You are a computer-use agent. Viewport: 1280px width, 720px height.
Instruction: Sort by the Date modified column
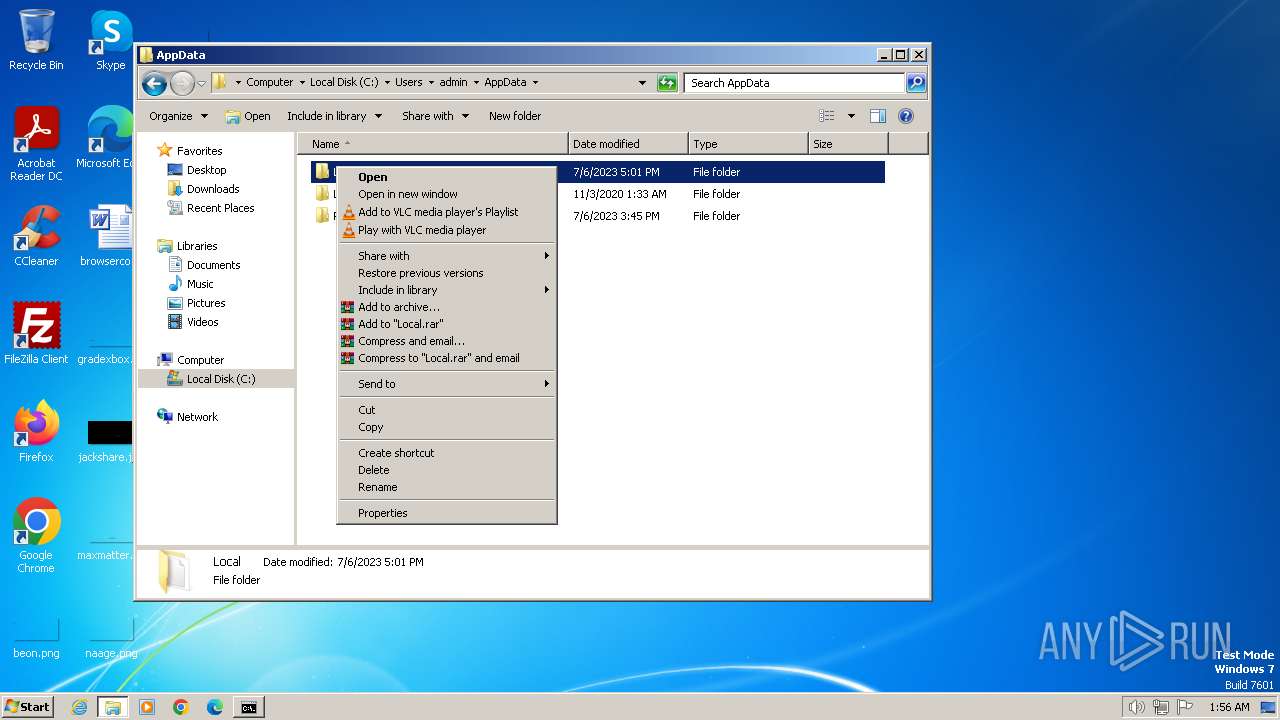628,144
